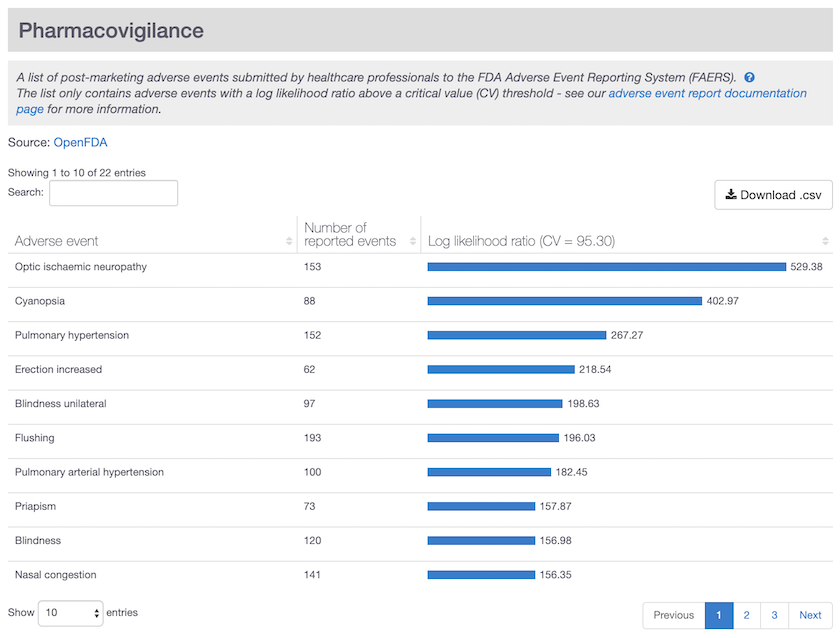Click Next page button
This screenshot has width=840, height=638.
tap(810, 615)
